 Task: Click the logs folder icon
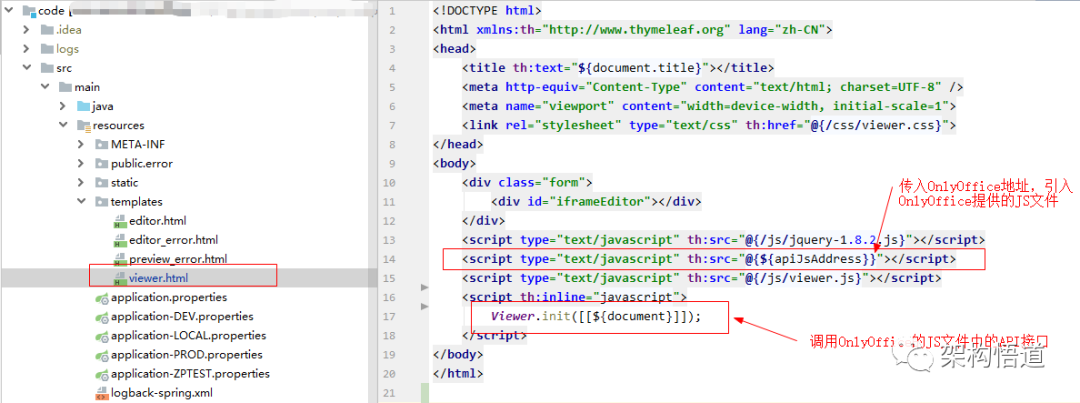pos(47,49)
